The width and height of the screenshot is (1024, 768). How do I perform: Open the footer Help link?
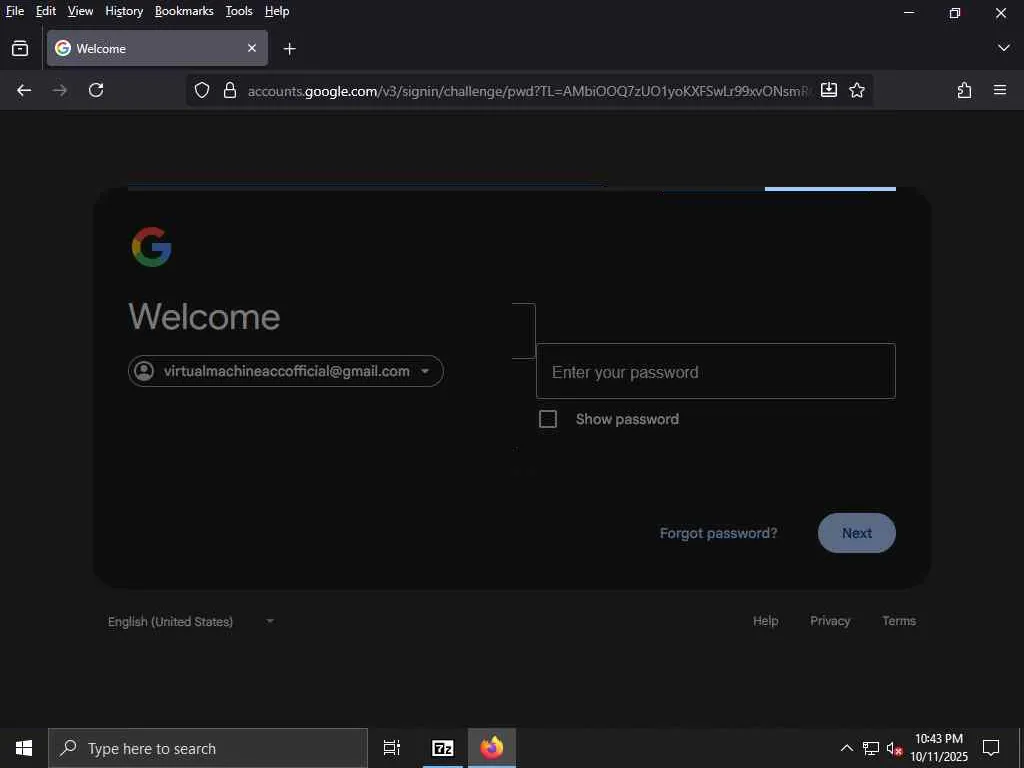point(765,620)
